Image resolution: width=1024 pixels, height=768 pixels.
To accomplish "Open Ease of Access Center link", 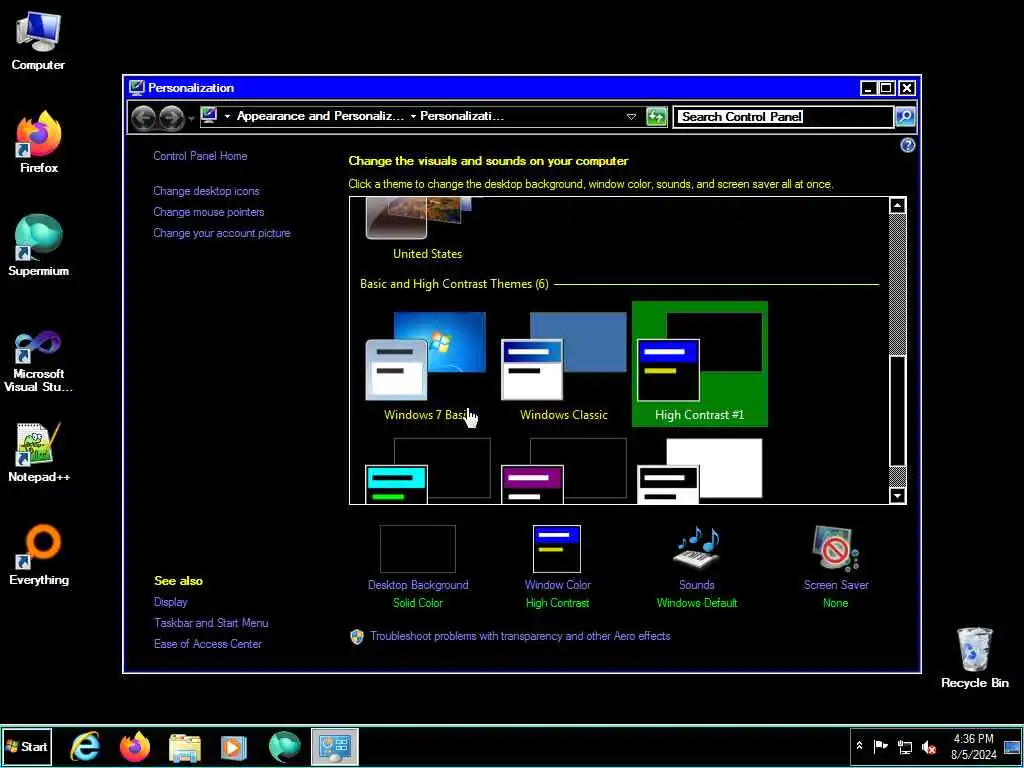I will pyautogui.click(x=208, y=643).
